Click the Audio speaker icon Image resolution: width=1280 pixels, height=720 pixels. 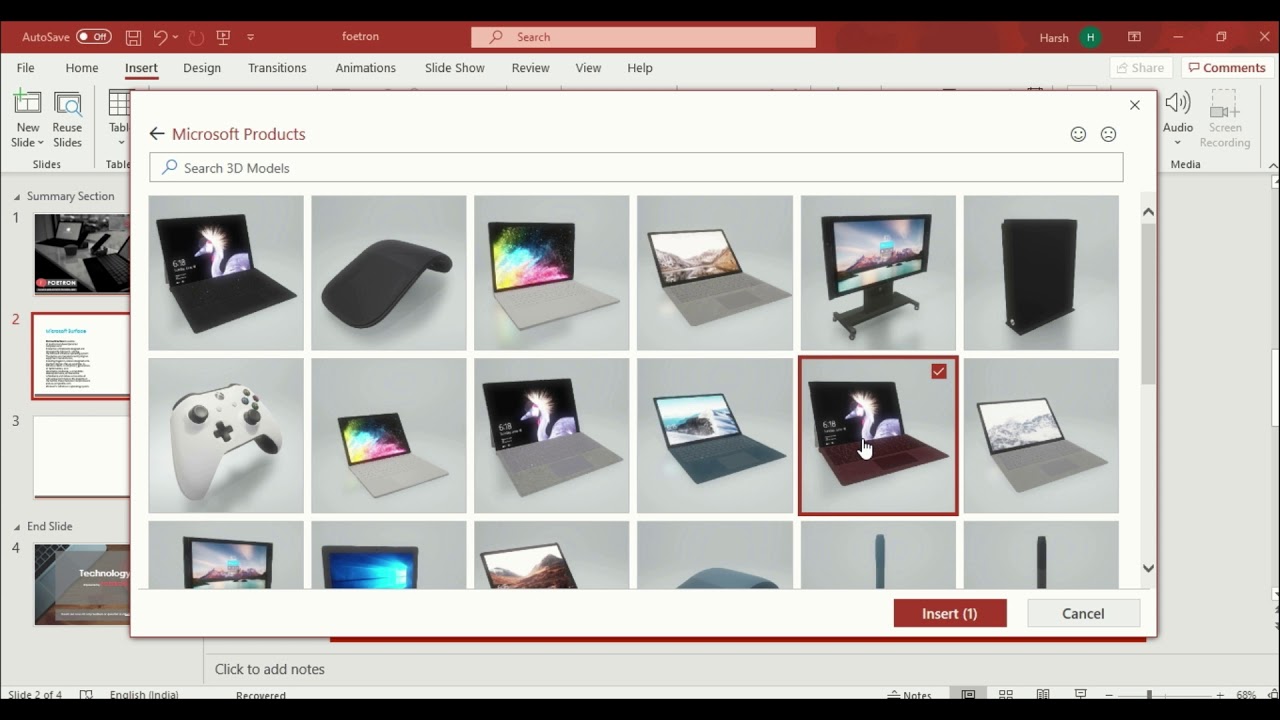[x=1178, y=103]
